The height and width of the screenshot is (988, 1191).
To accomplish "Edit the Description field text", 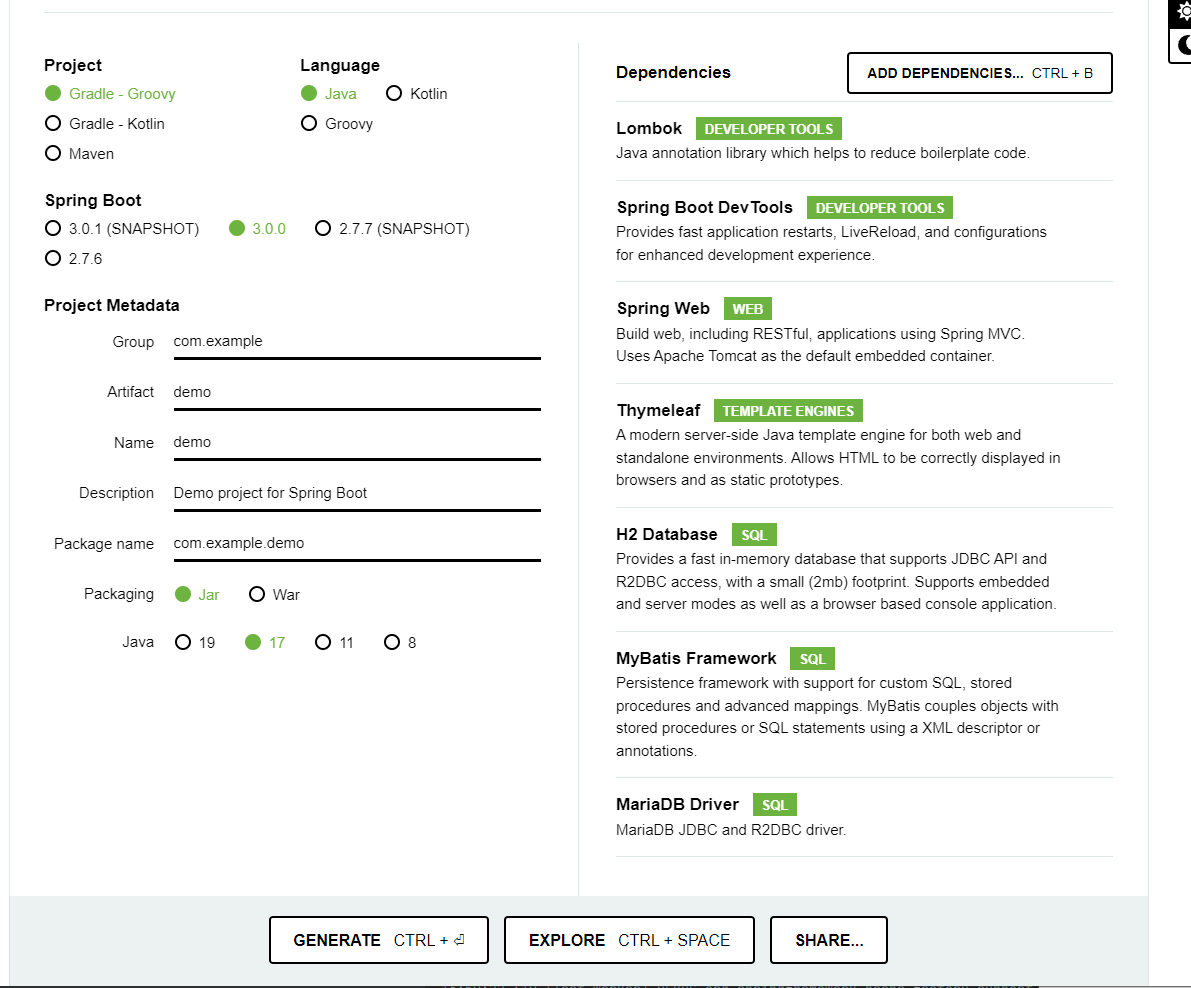I will click(x=357, y=494).
